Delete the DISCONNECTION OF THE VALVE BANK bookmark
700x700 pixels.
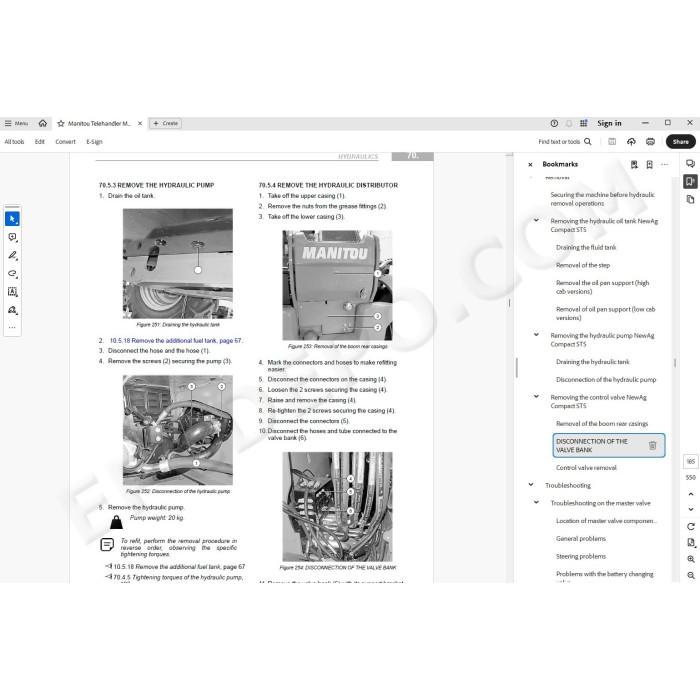point(652,446)
